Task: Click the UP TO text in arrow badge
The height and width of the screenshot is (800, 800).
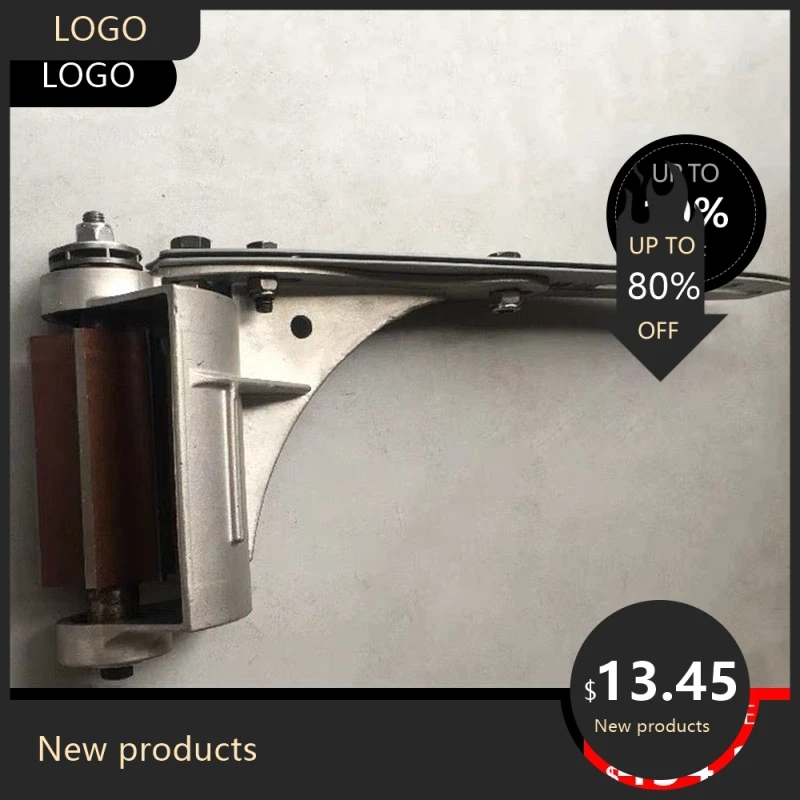Action: click(662, 246)
